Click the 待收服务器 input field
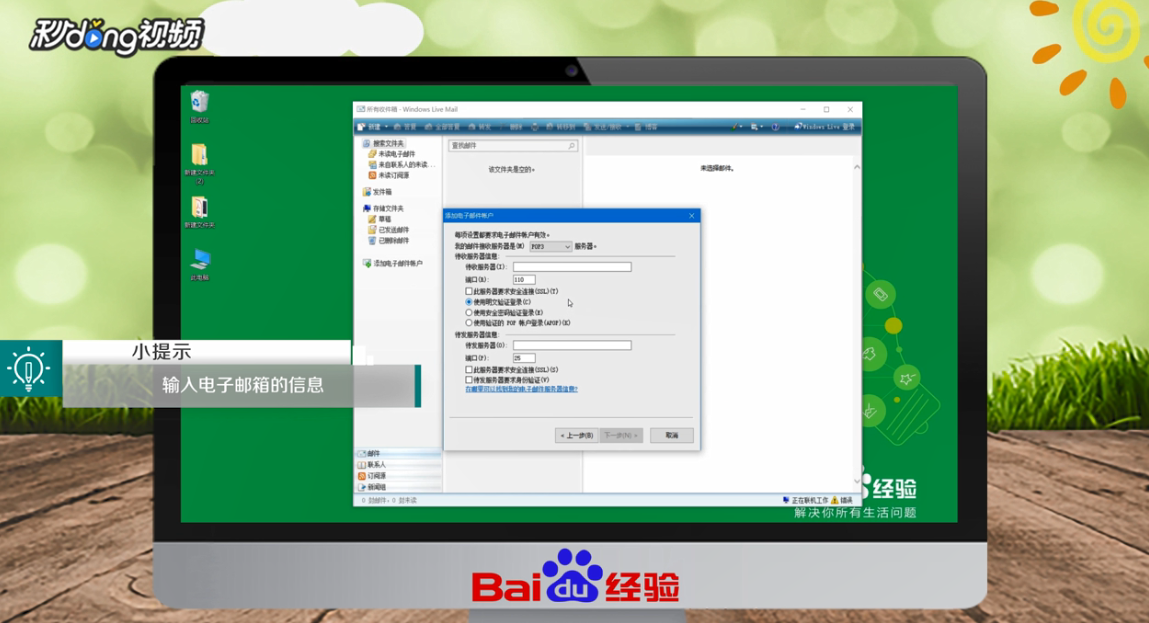Image resolution: width=1149 pixels, height=623 pixels. click(570, 267)
